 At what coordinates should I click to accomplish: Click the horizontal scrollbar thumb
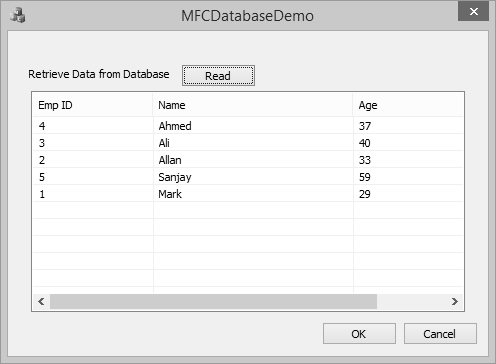[x=213, y=302]
